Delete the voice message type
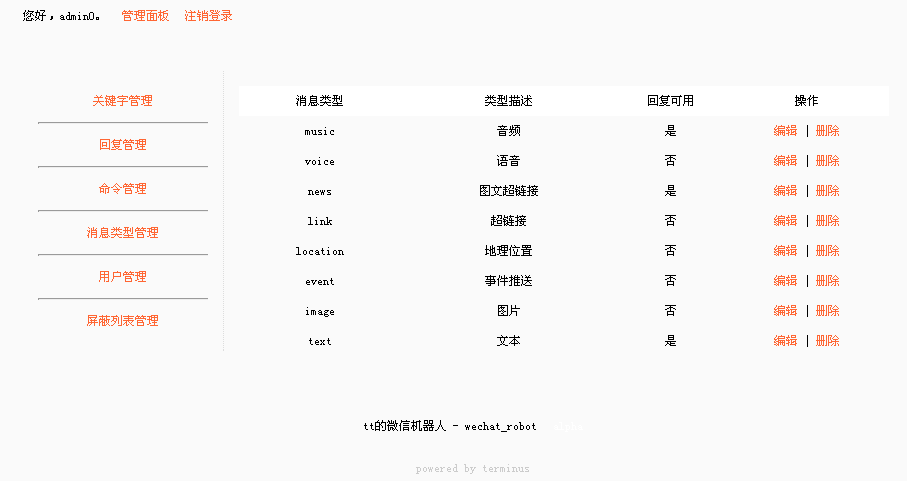This screenshot has width=907, height=481. pos(827,161)
